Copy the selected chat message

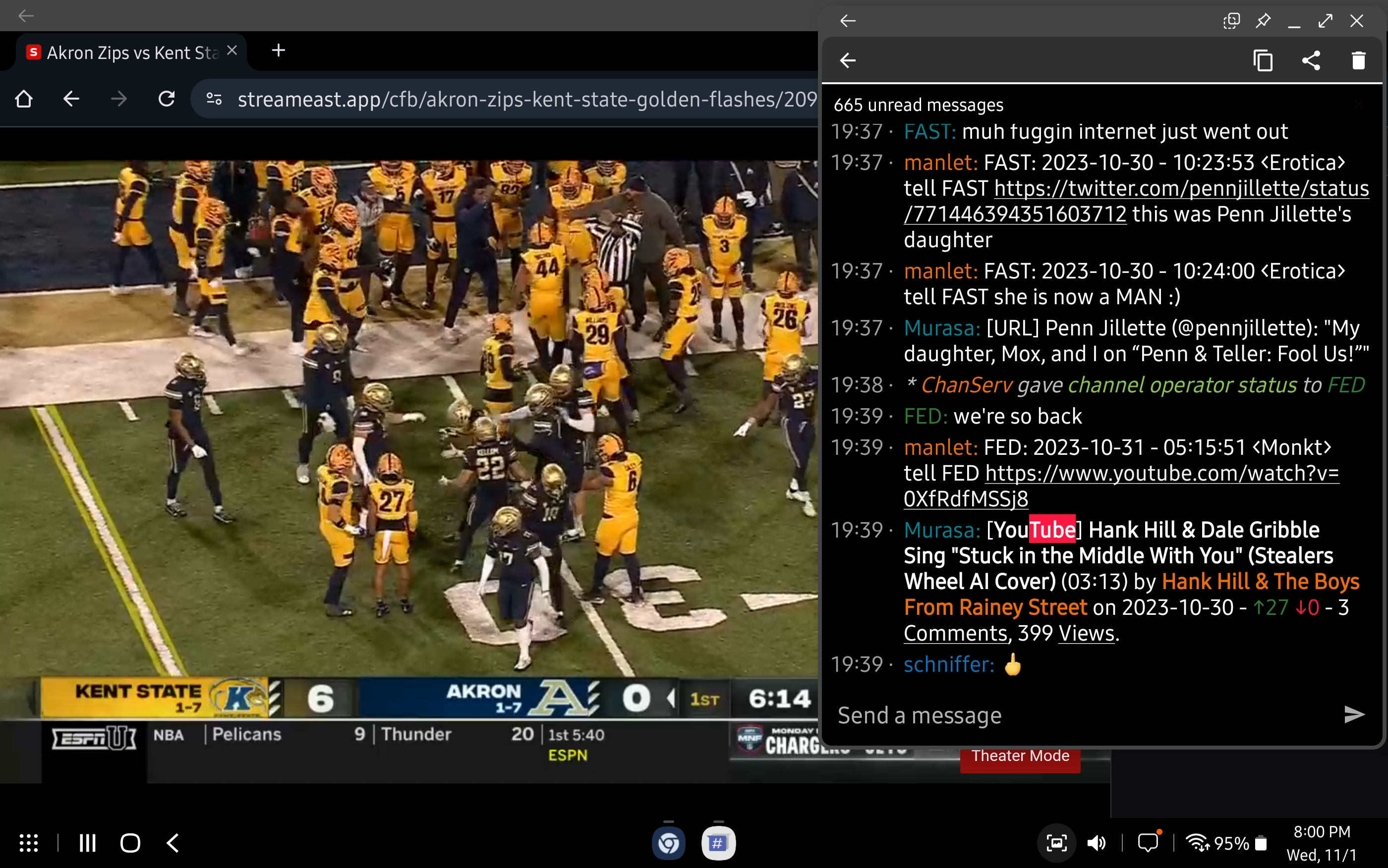(1263, 60)
